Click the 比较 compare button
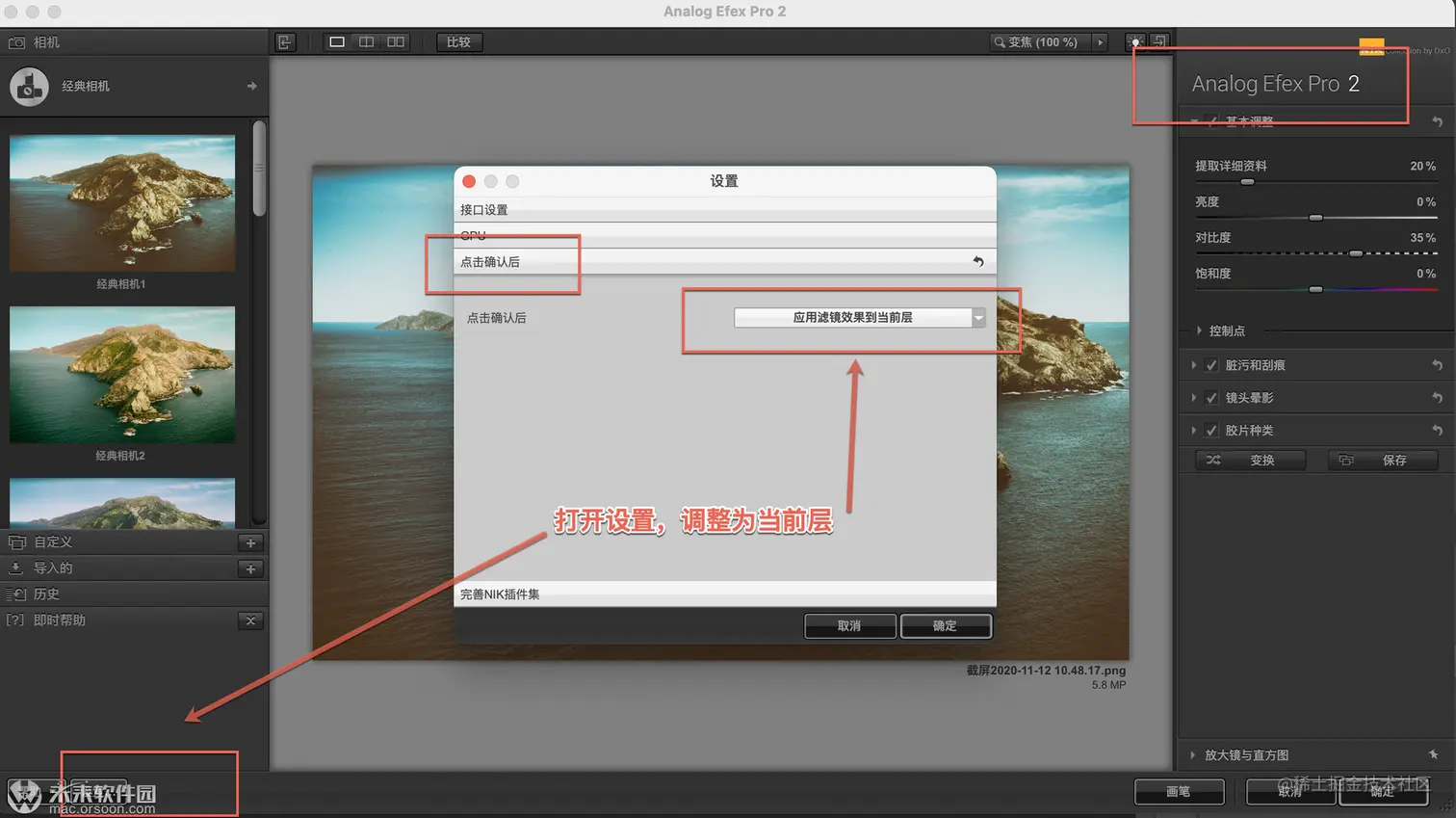Screen dimensions: 1456x818 point(458,41)
